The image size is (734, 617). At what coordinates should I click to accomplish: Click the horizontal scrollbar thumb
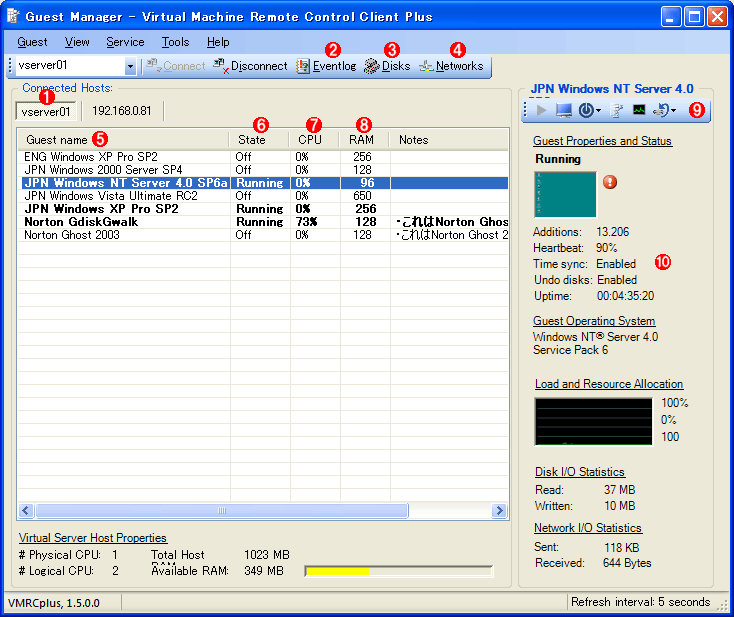pos(222,510)
